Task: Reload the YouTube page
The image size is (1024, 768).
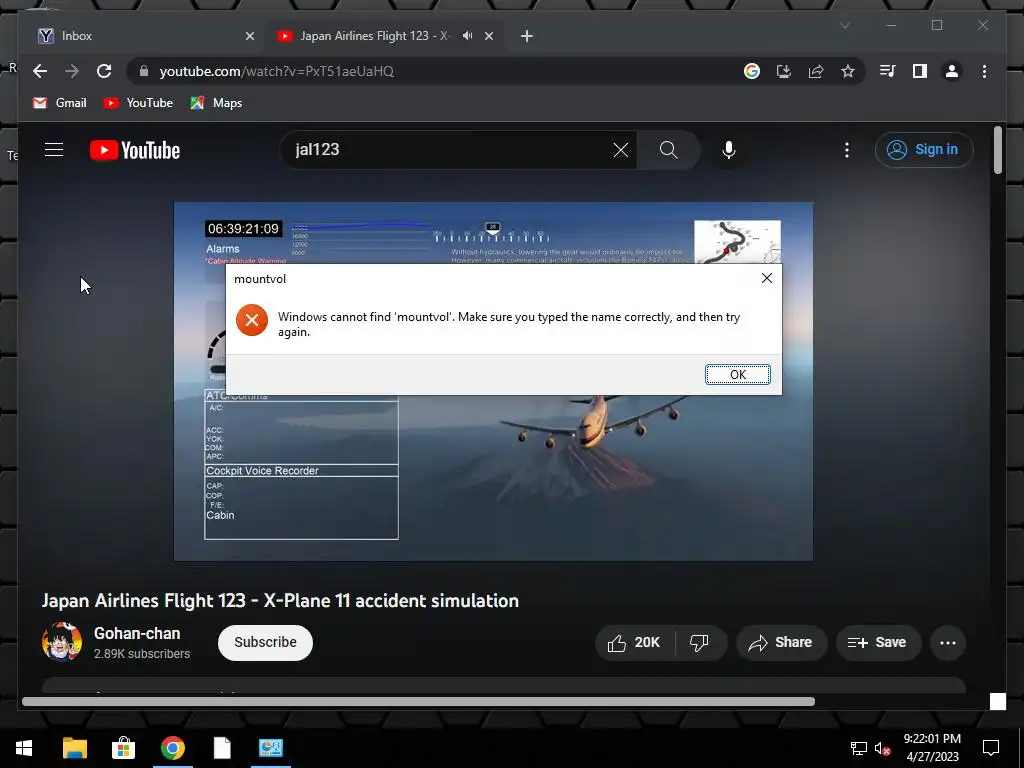Action: 104,71
